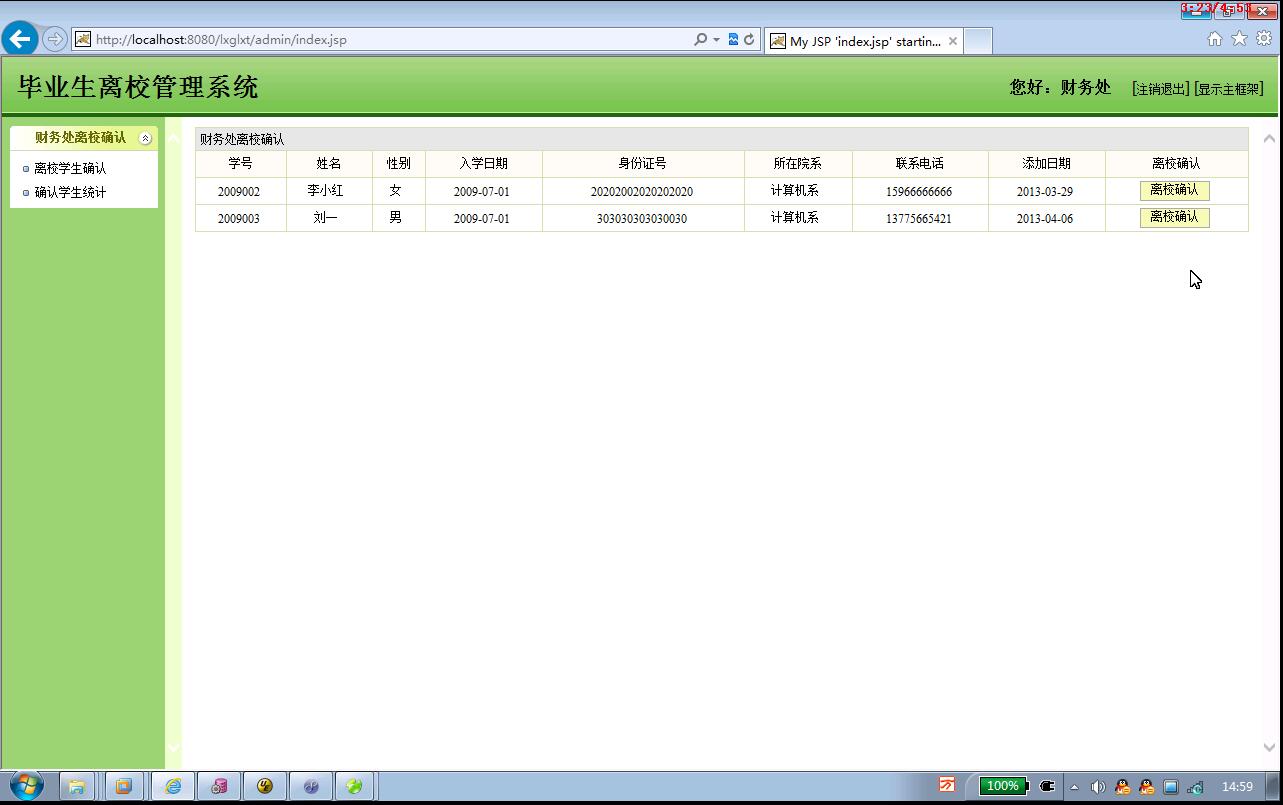This screenshot has height=805, width=1283.
Task: Click student ID cell 2009002
Action: [239, 191]
